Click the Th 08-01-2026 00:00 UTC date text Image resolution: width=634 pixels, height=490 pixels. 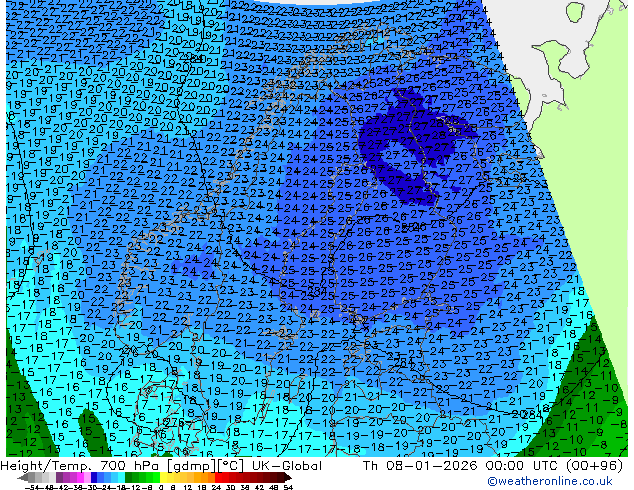pos(462,466)
